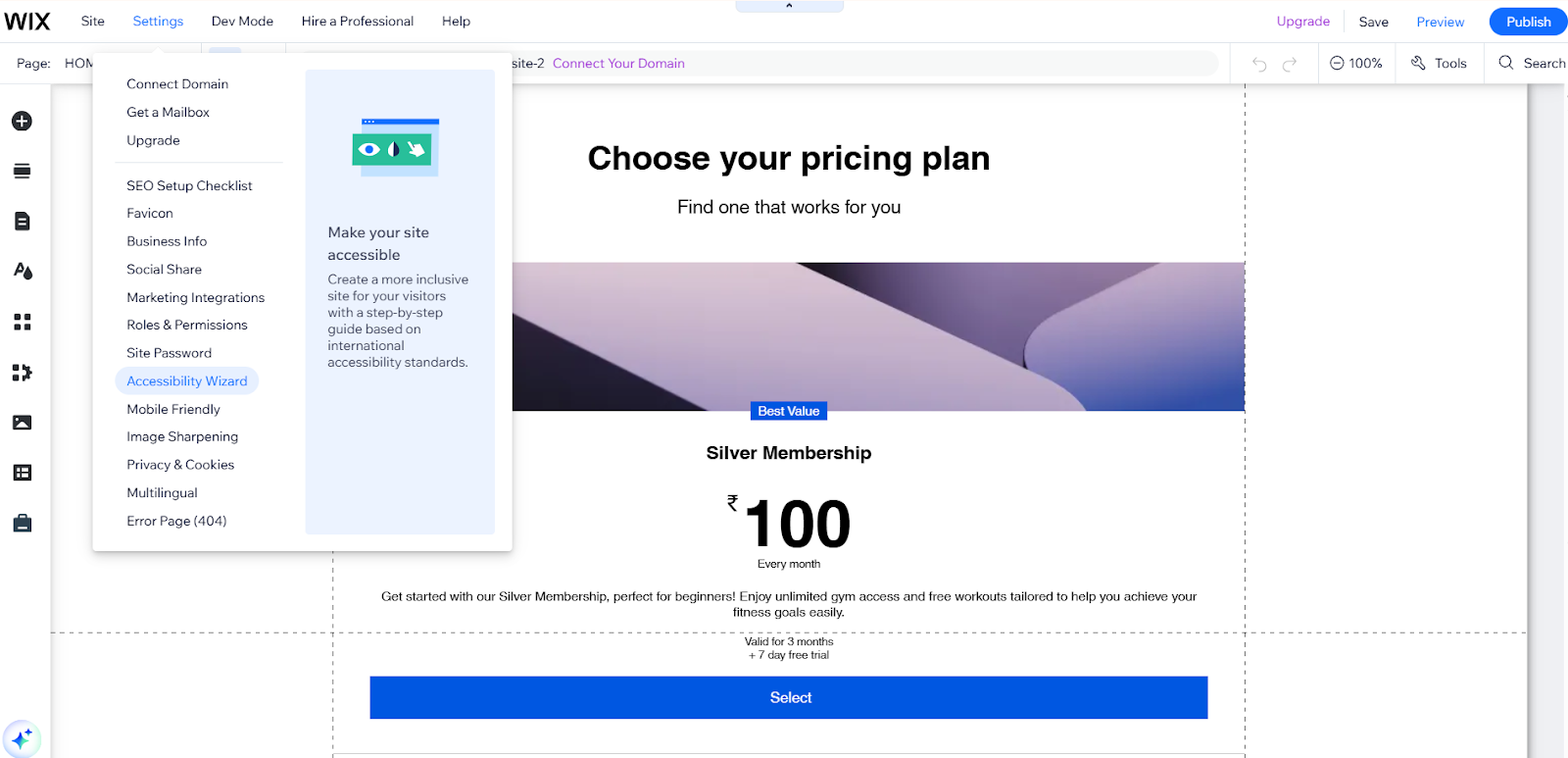The height and width of the screenshot is (758, 1568).
Task: Click the blue Select plan button
Action: pyautogui.click(x=789, y=697)
